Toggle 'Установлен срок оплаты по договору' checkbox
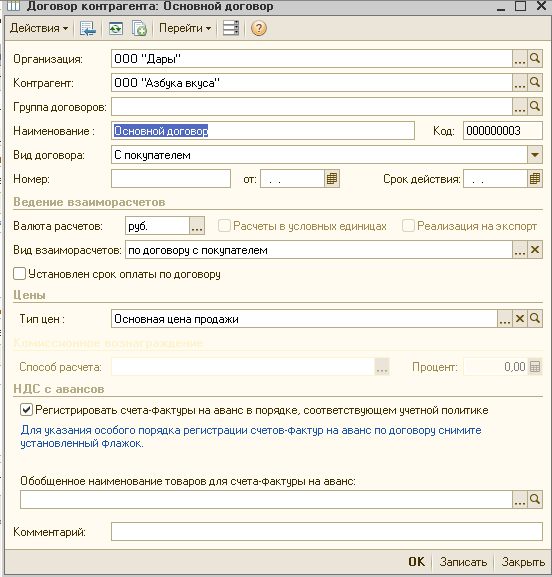 (19, 274)
